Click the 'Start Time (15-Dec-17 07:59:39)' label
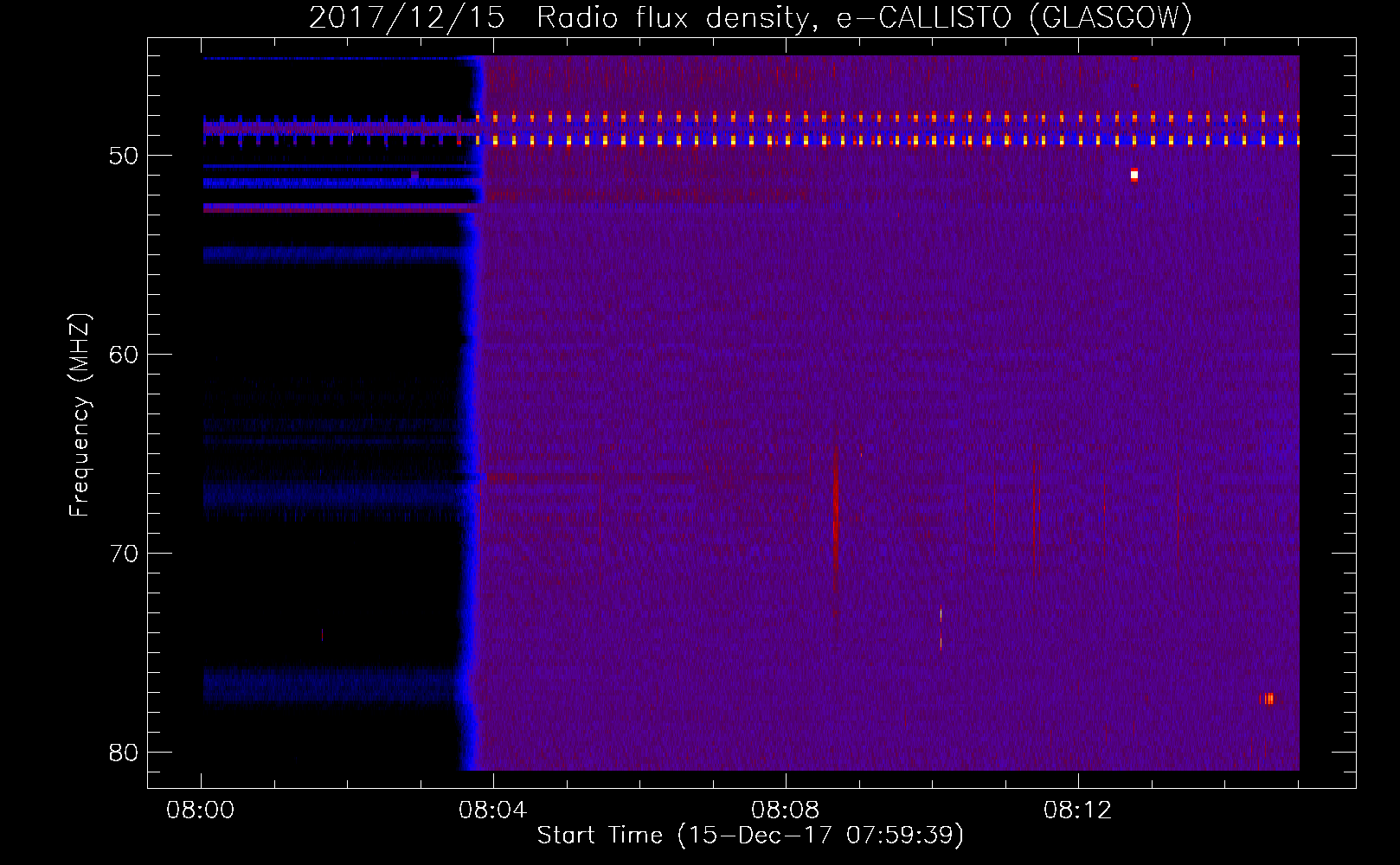The image size is (1400, 865). (750, 836)
